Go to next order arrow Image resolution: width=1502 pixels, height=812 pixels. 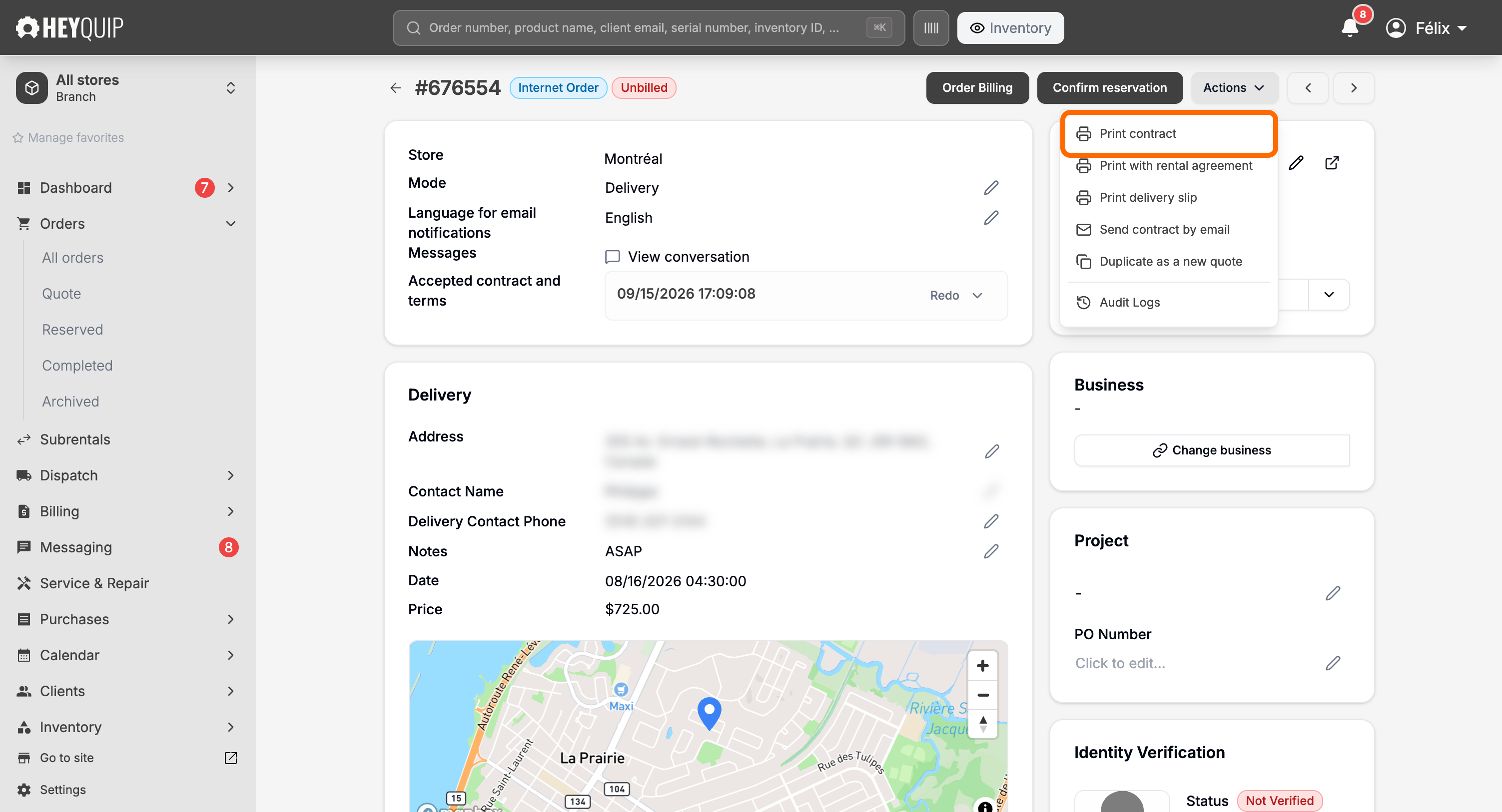1353,87
